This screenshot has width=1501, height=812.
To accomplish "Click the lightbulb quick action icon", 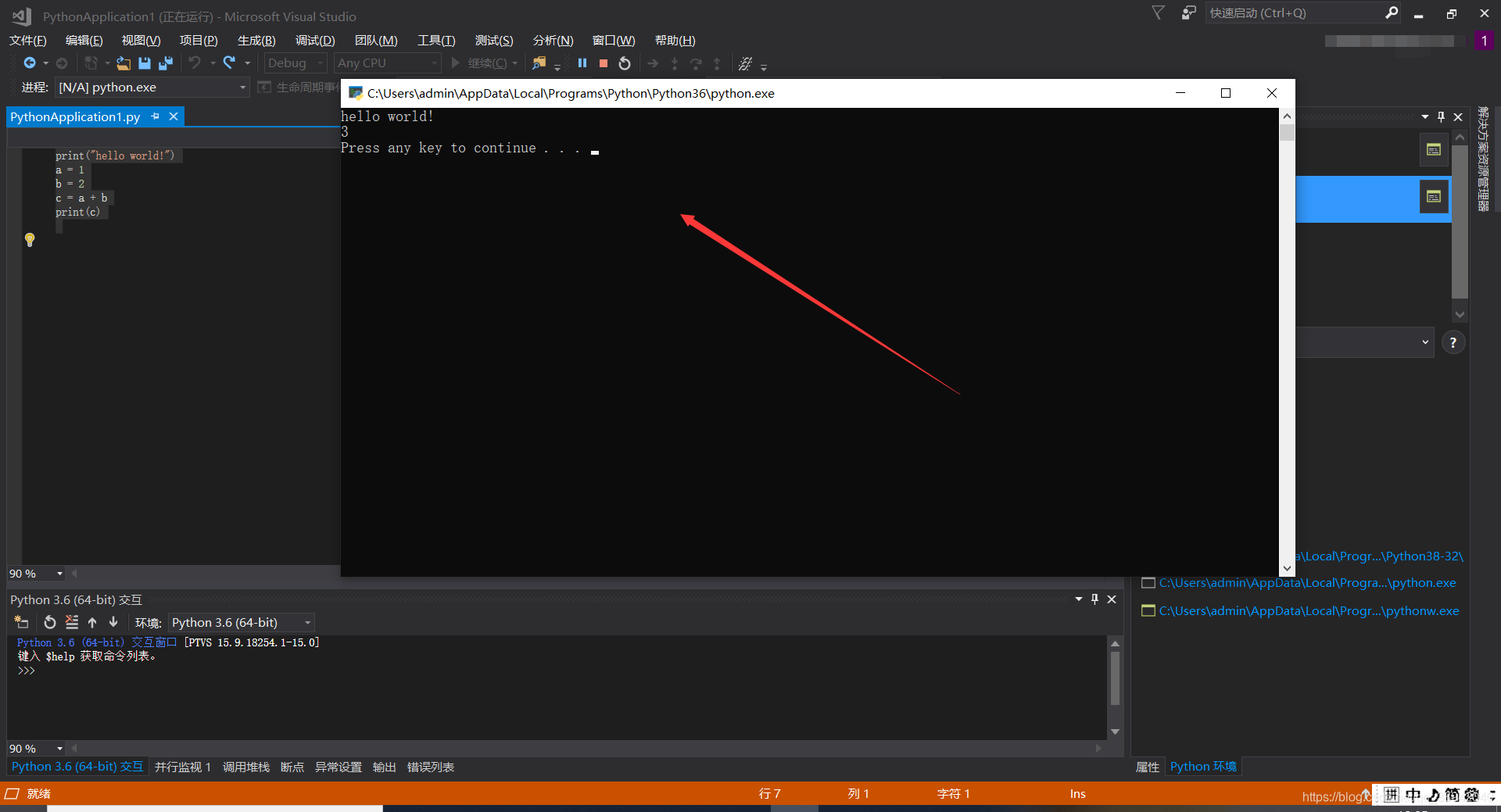I will coord(30,240).
